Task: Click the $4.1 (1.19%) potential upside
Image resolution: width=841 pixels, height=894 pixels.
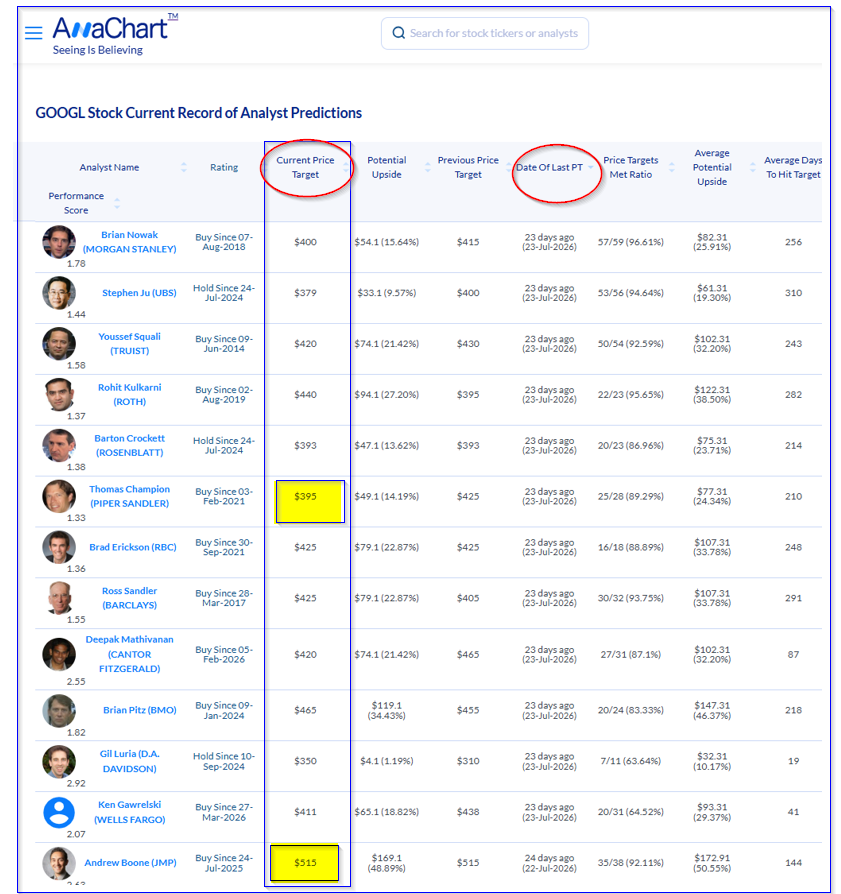Action: [x=387, y=761]
